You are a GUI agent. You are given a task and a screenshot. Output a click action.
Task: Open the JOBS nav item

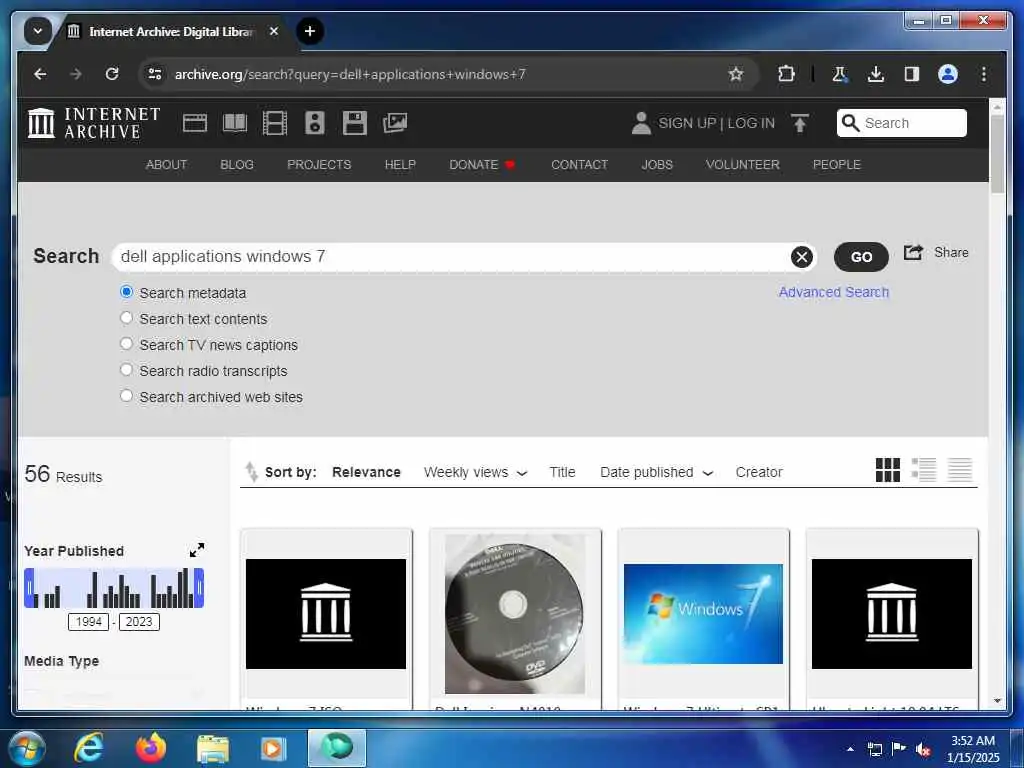point(657,165)
